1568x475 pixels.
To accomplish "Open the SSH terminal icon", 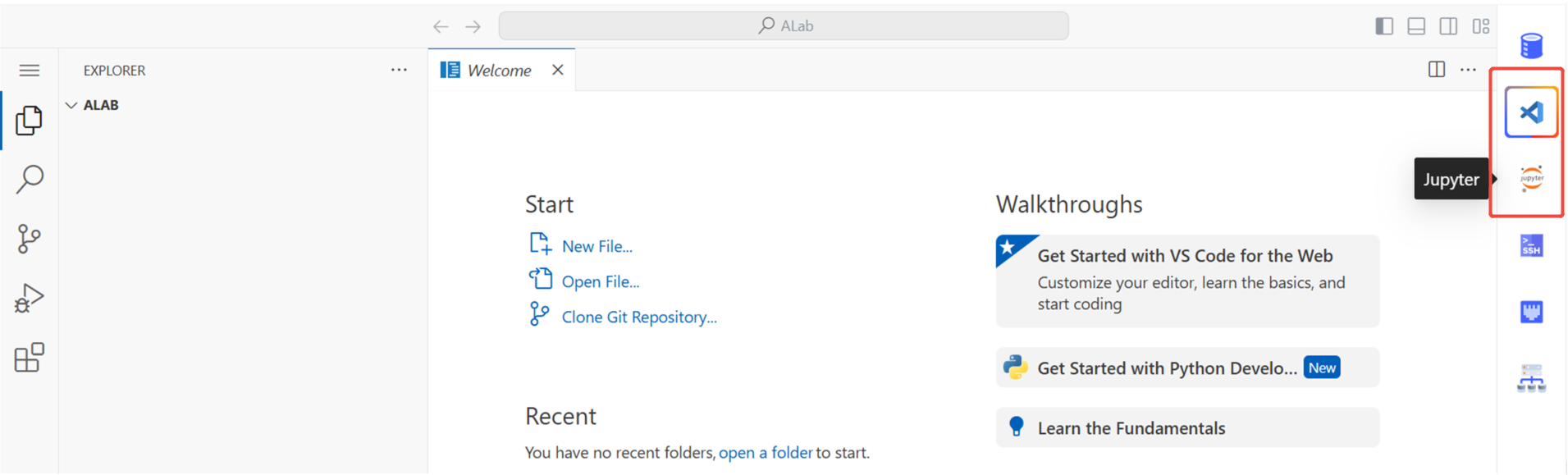I will coord(1531,245).
